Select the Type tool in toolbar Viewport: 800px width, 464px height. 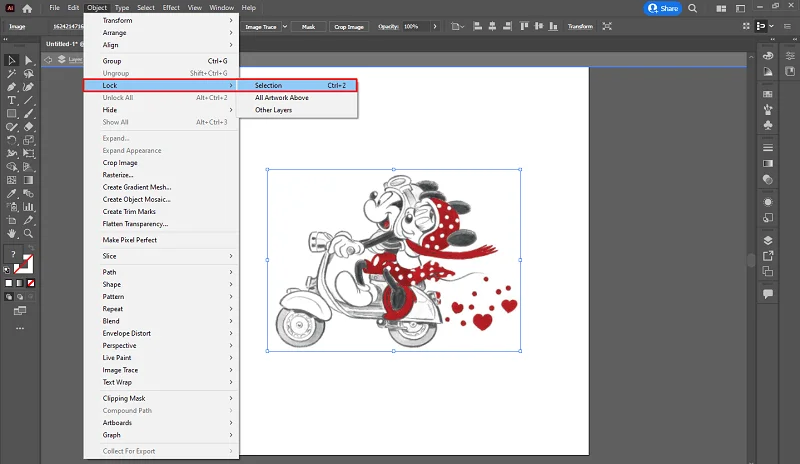11,100
